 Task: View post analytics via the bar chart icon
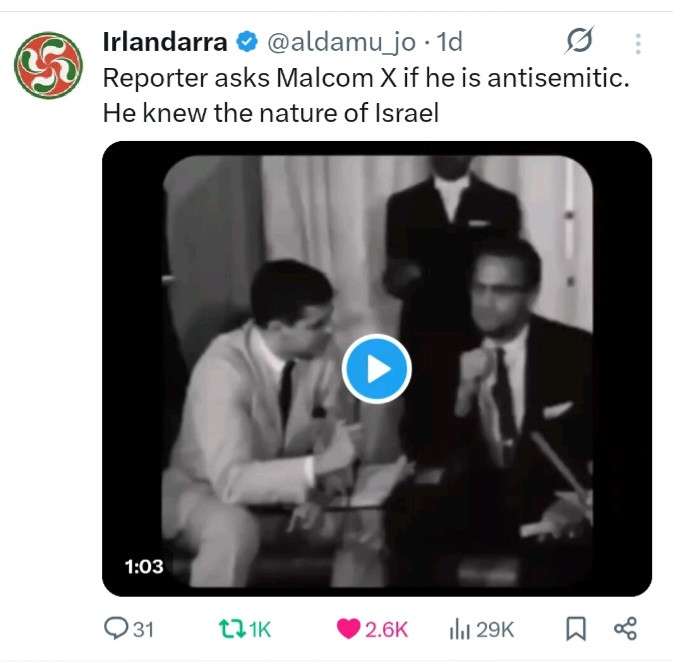(460, 630)
